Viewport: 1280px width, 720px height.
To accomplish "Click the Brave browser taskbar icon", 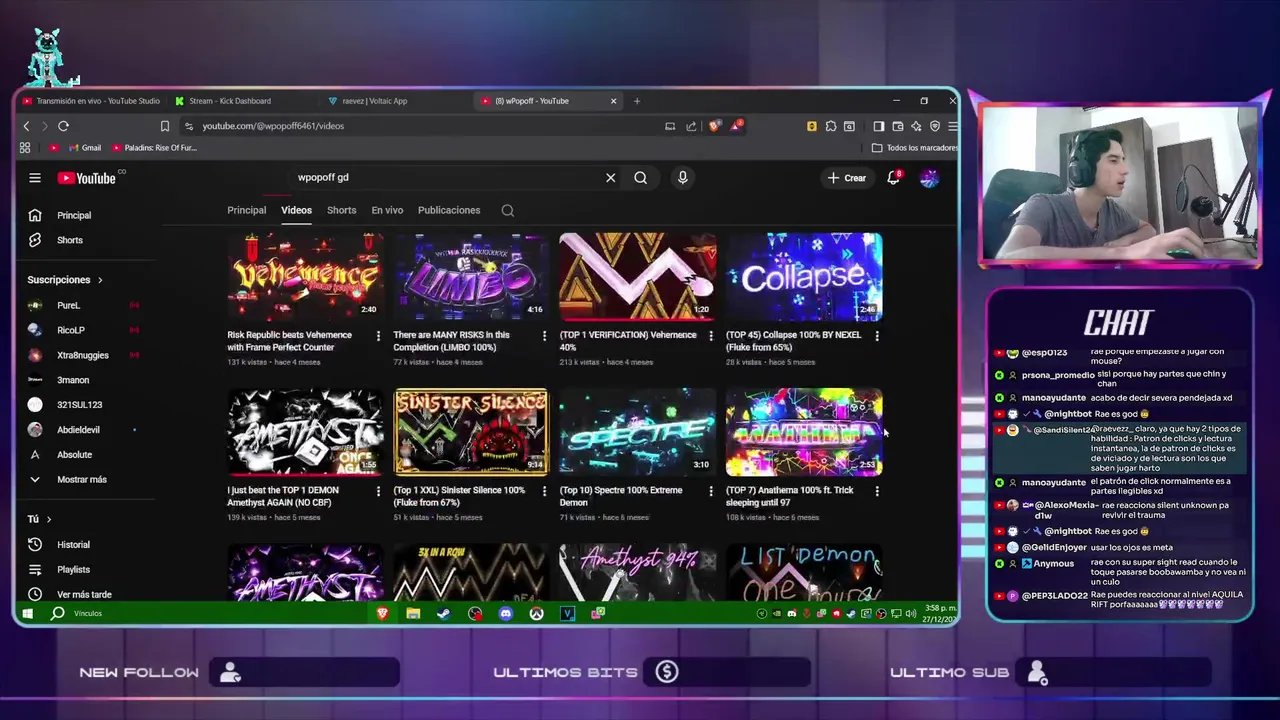I will [x=382, y=613].
